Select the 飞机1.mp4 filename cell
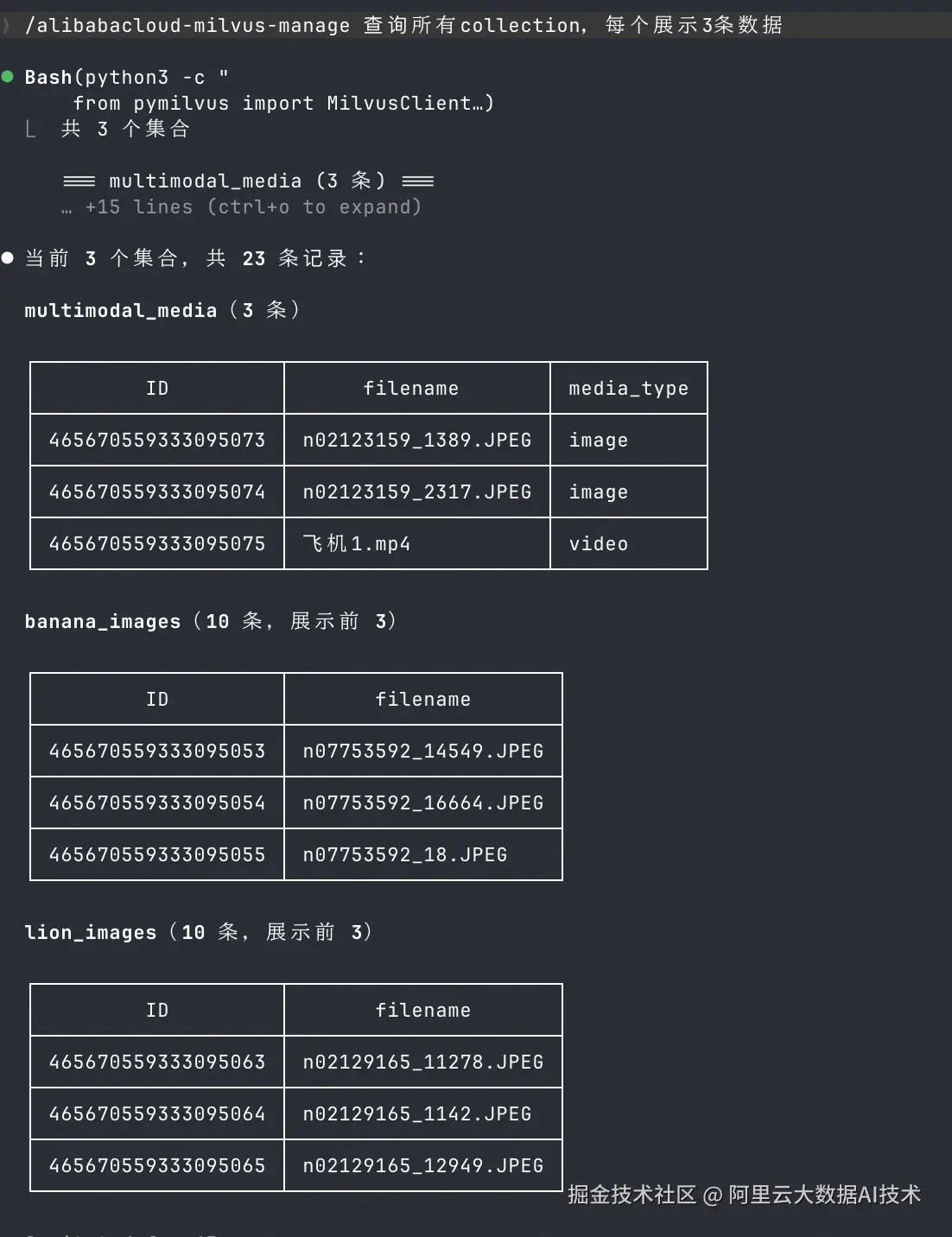Viewport: 952px width, 1237px height. tap(417, 543)
